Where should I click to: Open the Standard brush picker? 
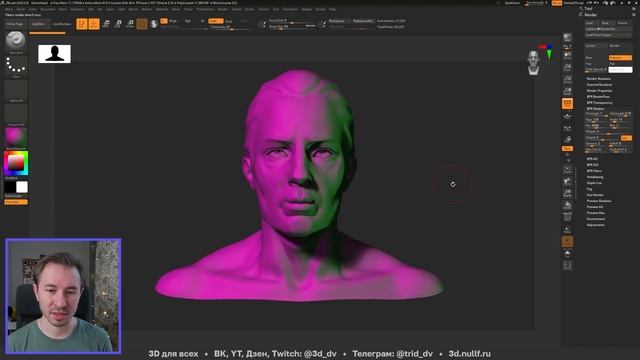(x=16, y=42)
